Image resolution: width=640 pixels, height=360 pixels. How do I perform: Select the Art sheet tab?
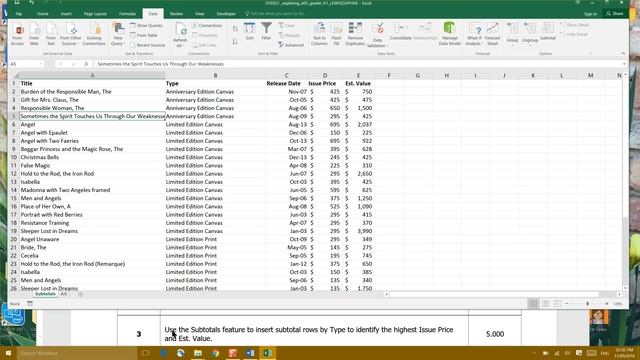[x=64, y=294]
